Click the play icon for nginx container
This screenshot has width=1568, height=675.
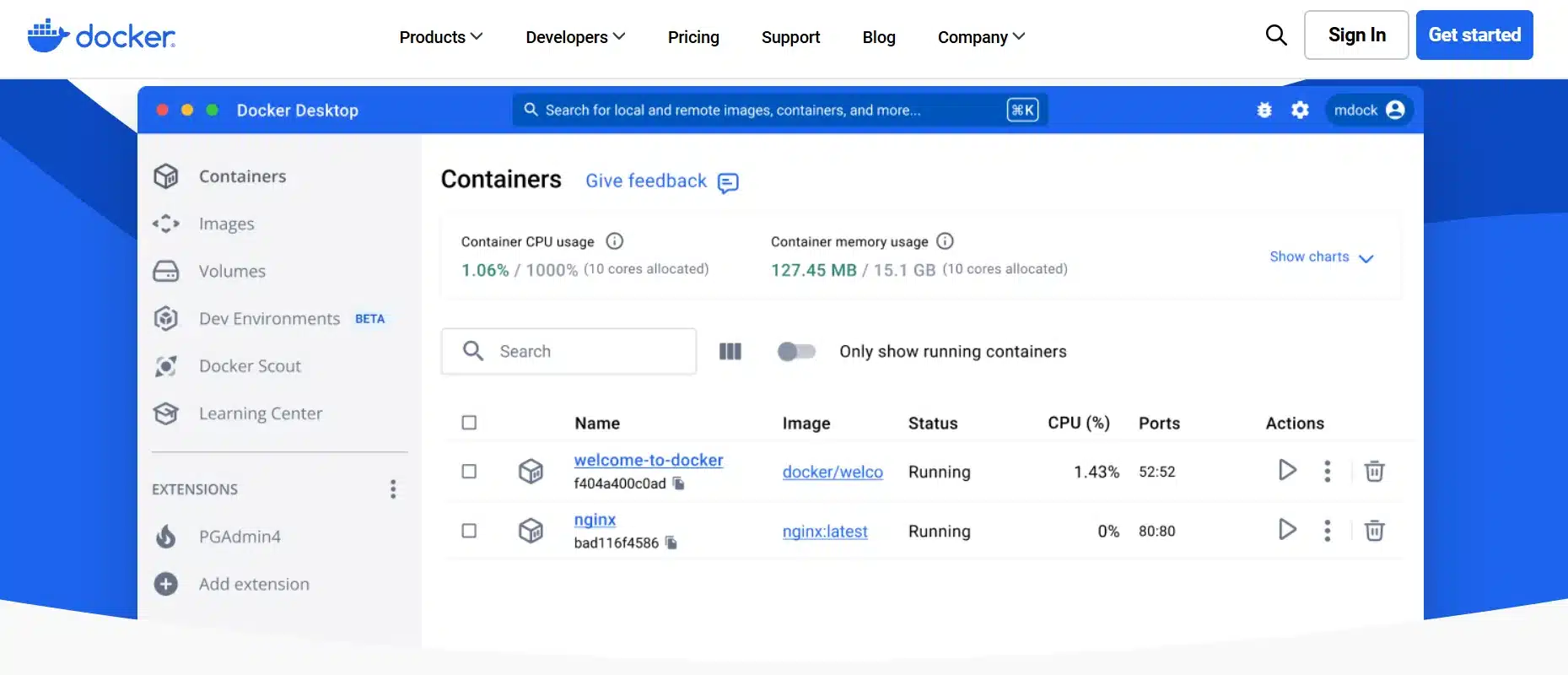point(1287,530)
